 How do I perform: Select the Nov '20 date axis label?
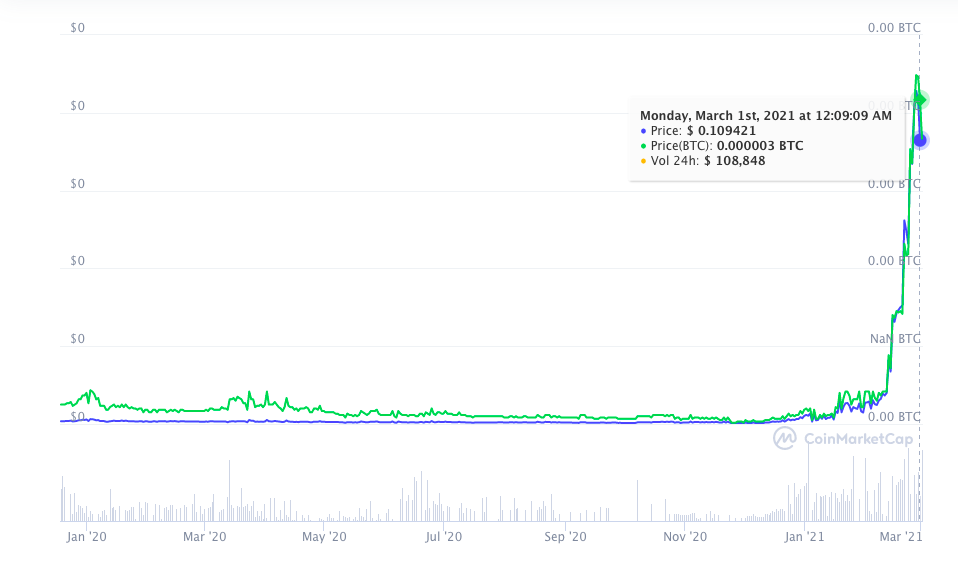tap(685, 537)
